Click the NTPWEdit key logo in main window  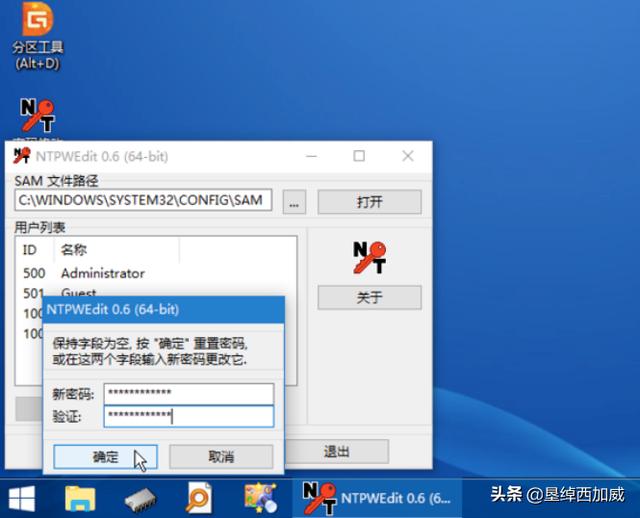coord(368,256)
